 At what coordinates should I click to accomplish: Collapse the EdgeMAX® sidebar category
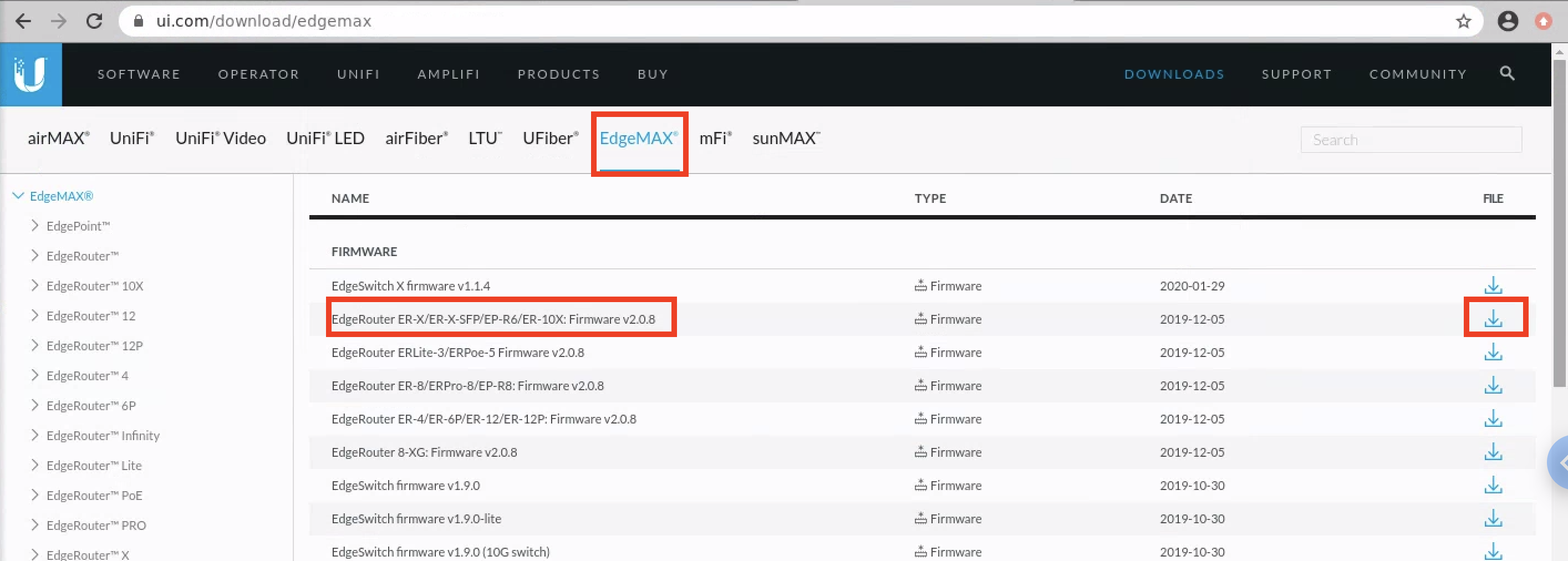[x=18, y=196]
